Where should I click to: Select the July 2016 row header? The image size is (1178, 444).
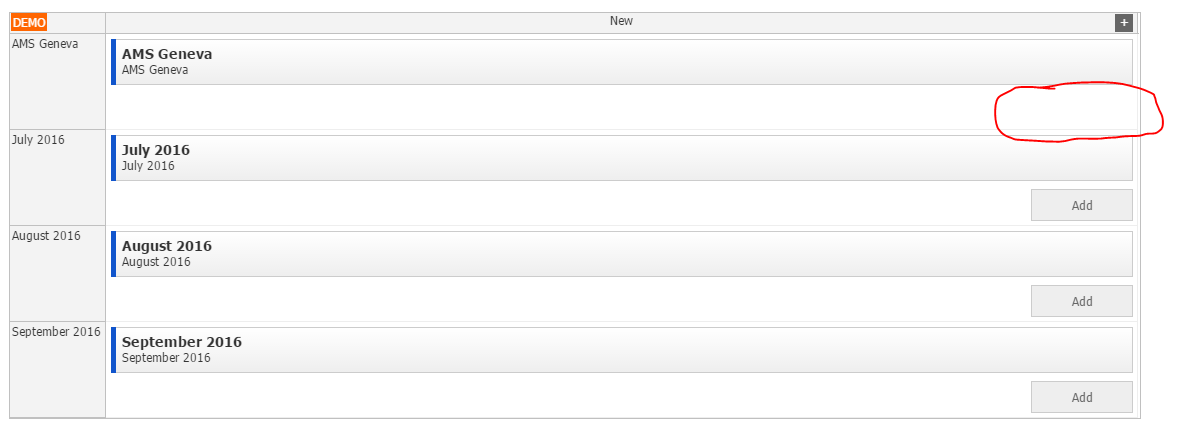57,177
